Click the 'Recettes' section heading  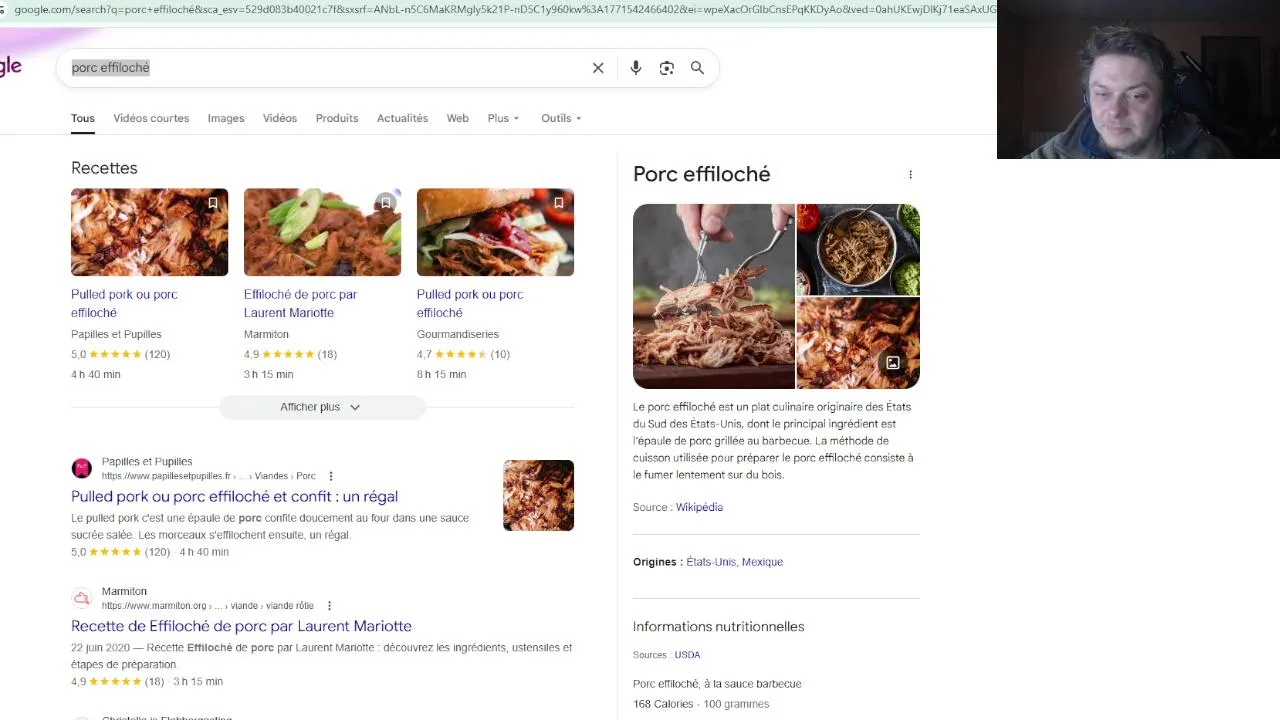[104, 168]
